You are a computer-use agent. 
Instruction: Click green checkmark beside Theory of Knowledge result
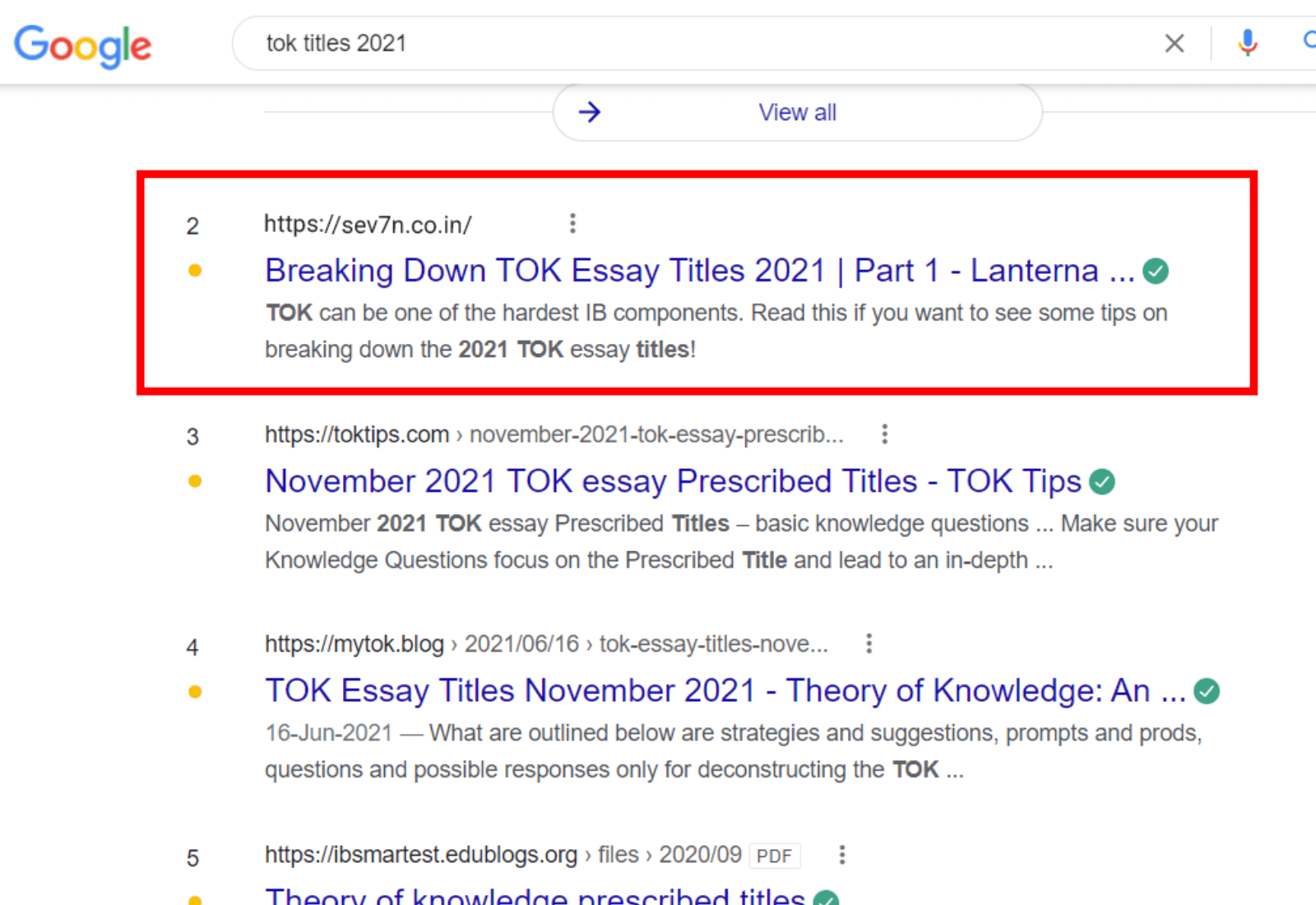[x=1207, y=691]
